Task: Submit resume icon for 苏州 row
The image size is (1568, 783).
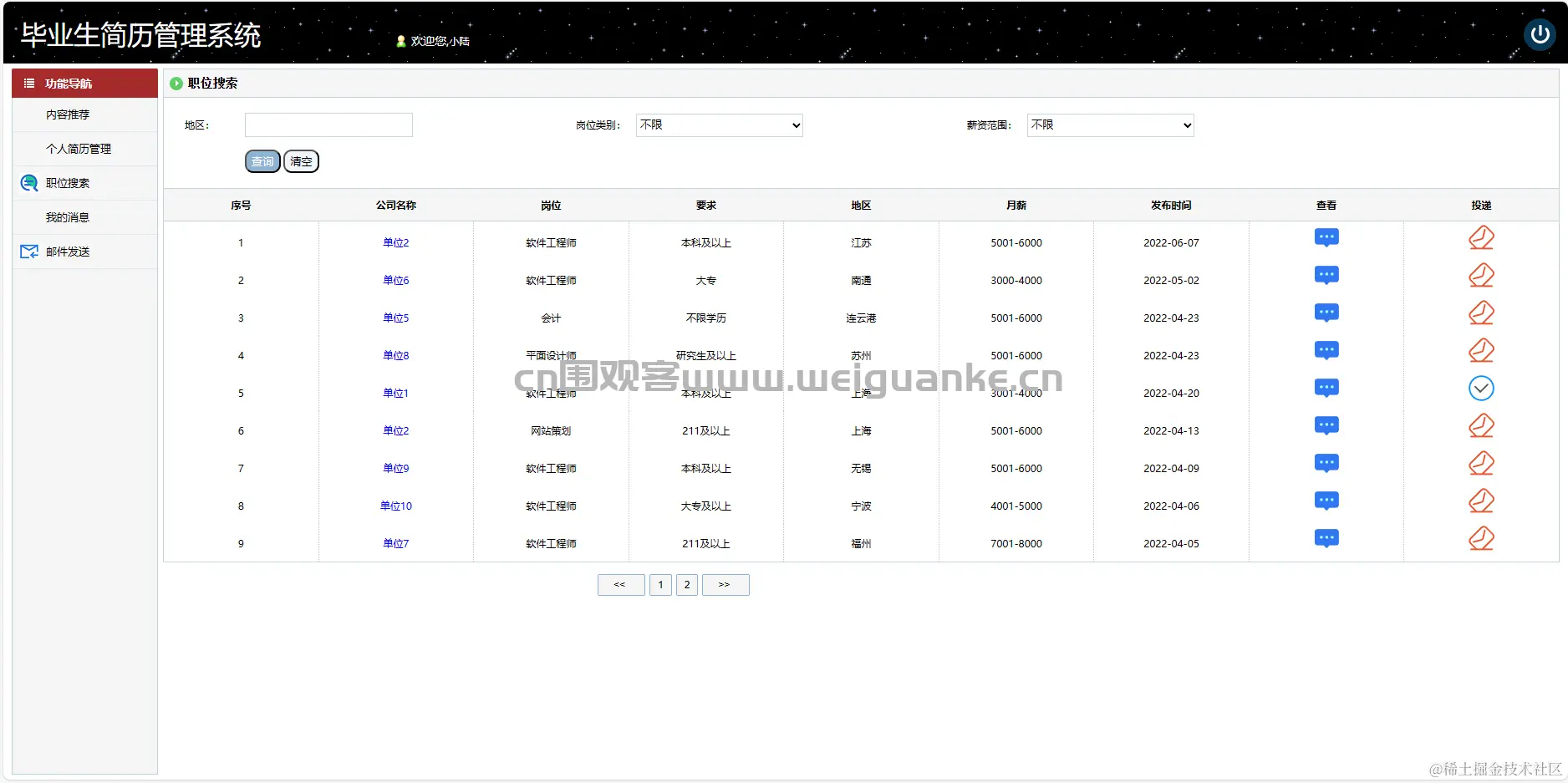Action: [1481, 351]
